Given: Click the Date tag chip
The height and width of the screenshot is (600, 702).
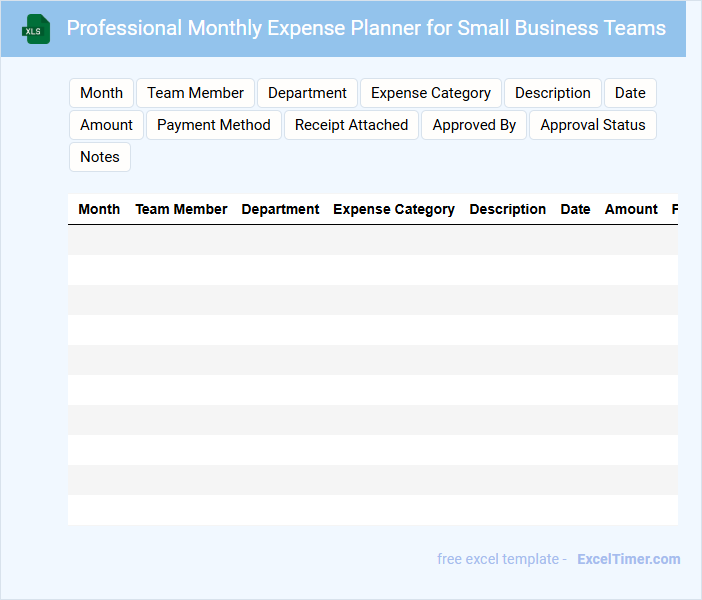Looking at the screenshot, I should (630, 93).
